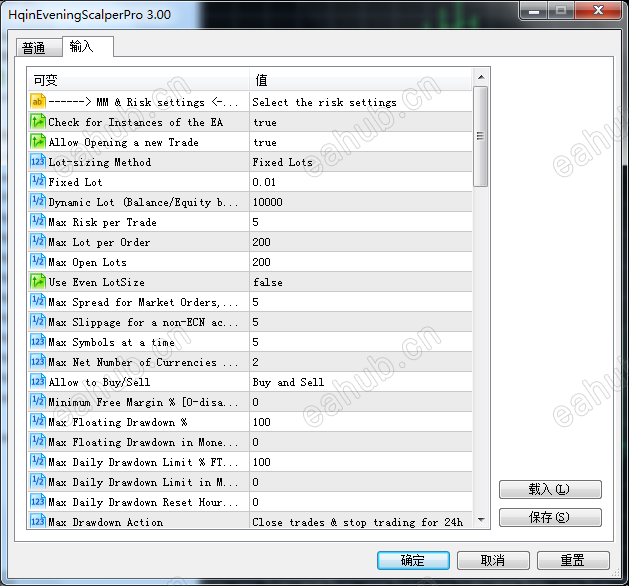Click the scrollbar down arrow
Screen dimensions: 629x586
coord(481,520)
